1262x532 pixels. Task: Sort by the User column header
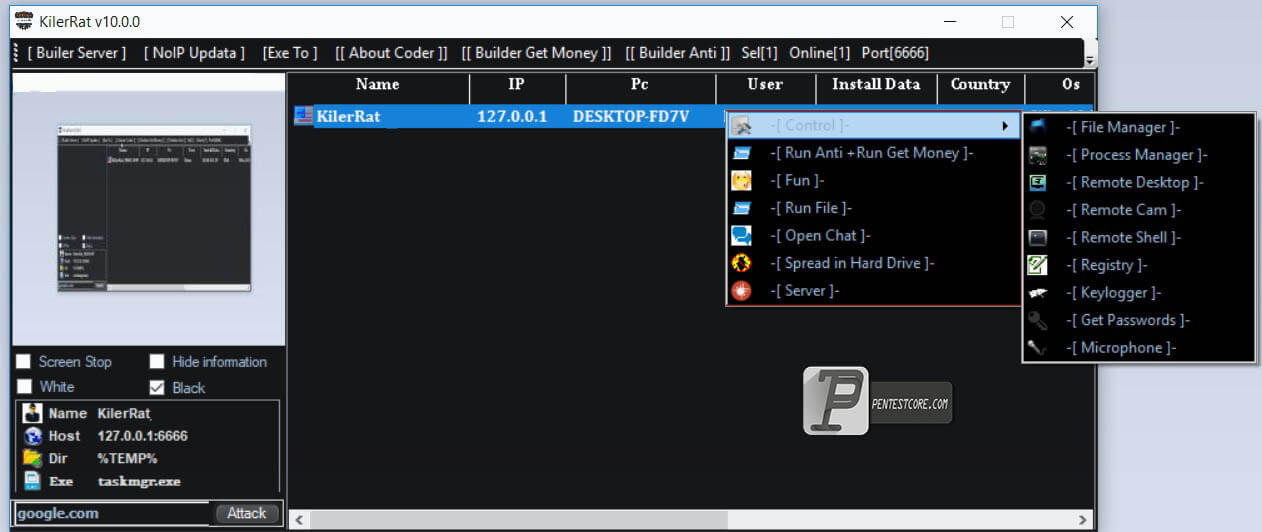tap(766, 85)
